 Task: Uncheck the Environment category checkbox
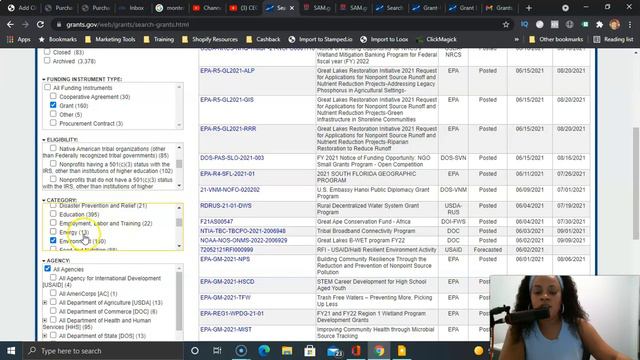pyautogui.click(x=53, y=240)
